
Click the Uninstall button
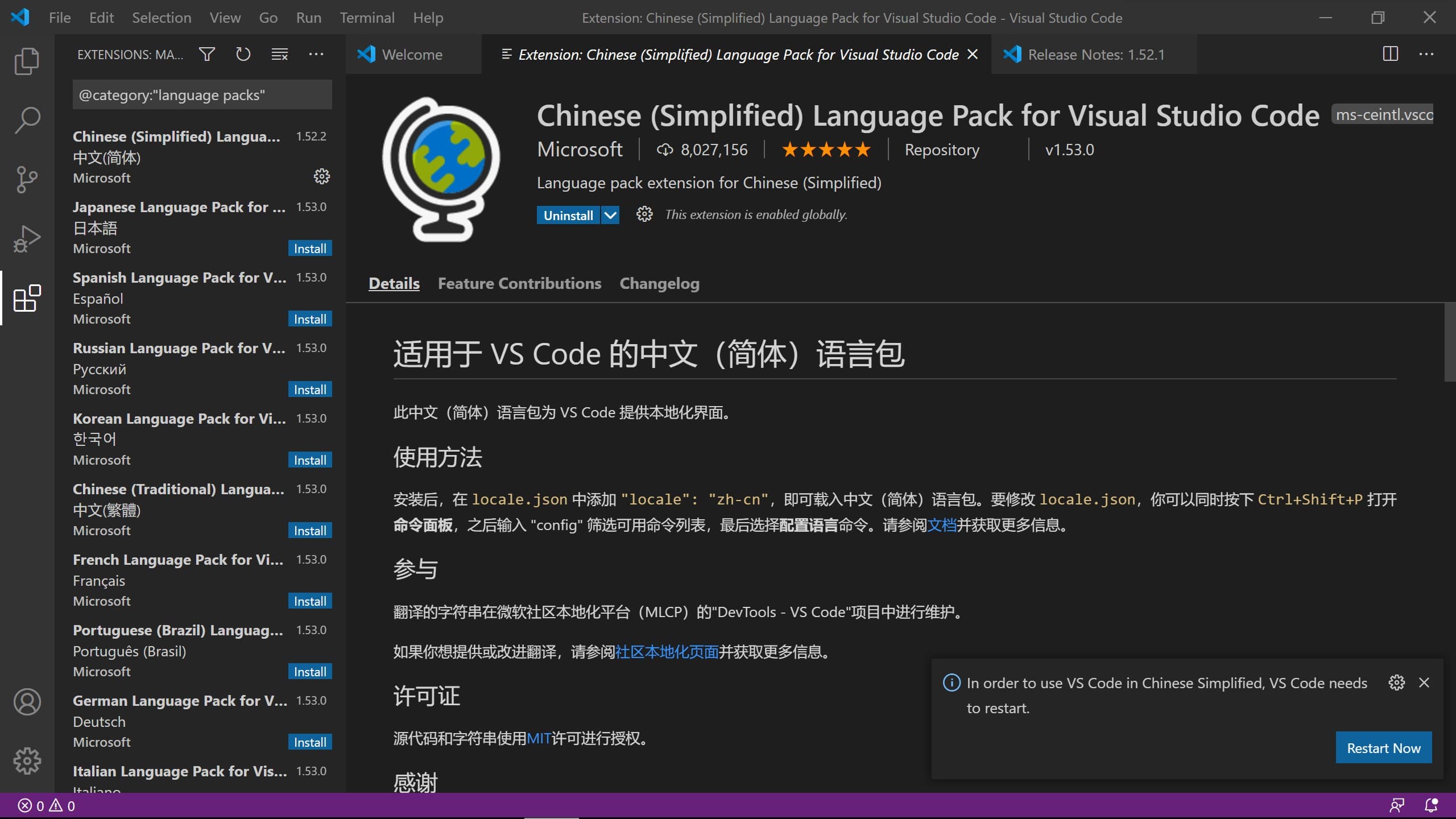click(568, 215)
